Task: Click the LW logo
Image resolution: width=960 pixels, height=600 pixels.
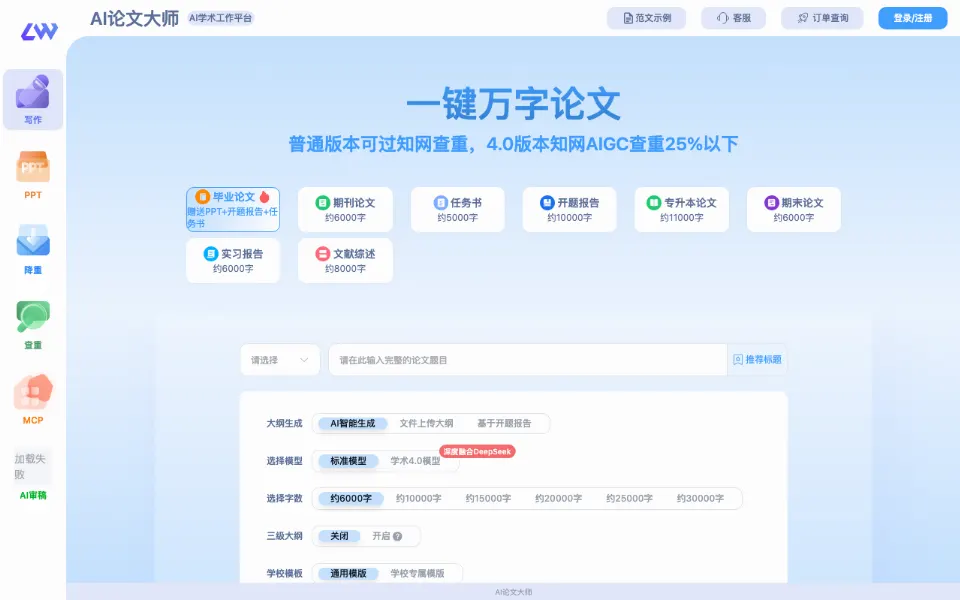Action: click(x=39, y=31)
